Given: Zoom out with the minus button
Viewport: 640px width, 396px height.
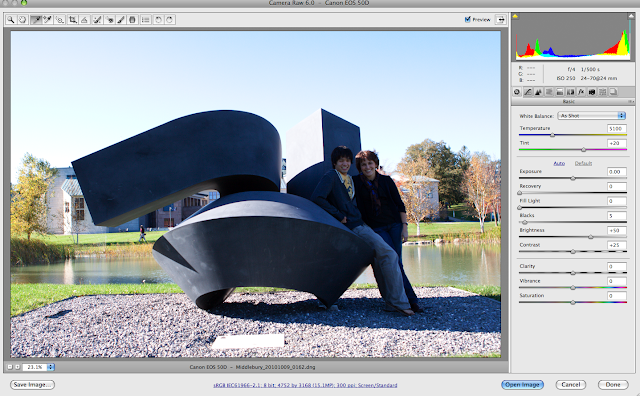Looking at the screenshot, I should 10,367.
